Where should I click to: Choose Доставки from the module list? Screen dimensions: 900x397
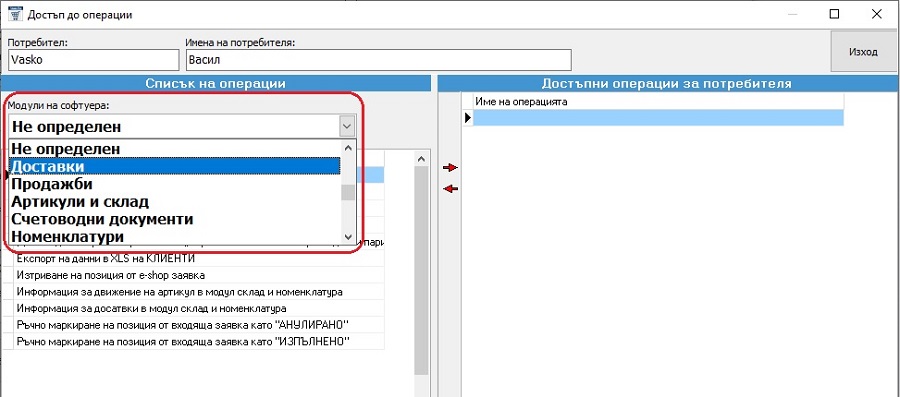pyautogui.click(x=174, y=166)
